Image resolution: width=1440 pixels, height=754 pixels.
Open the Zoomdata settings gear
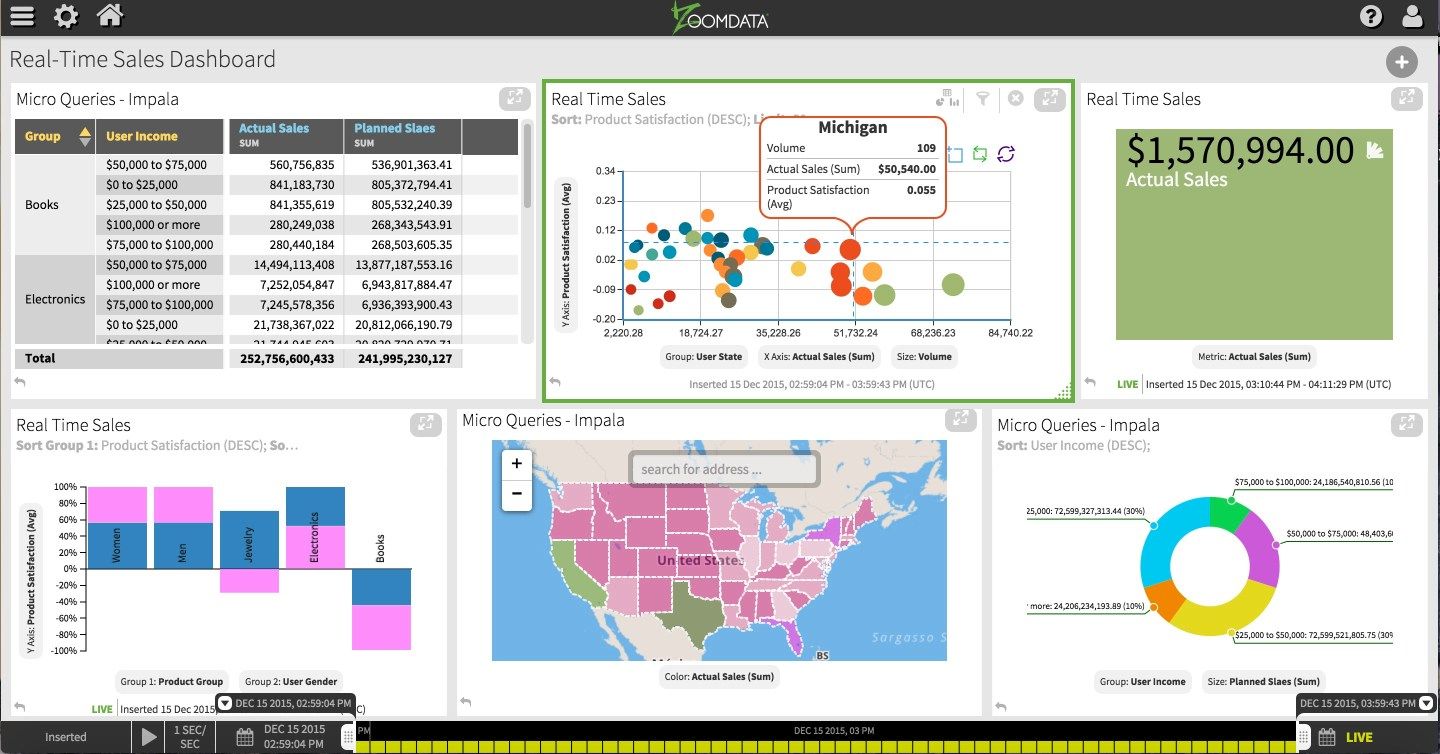[x=65, y=16]
